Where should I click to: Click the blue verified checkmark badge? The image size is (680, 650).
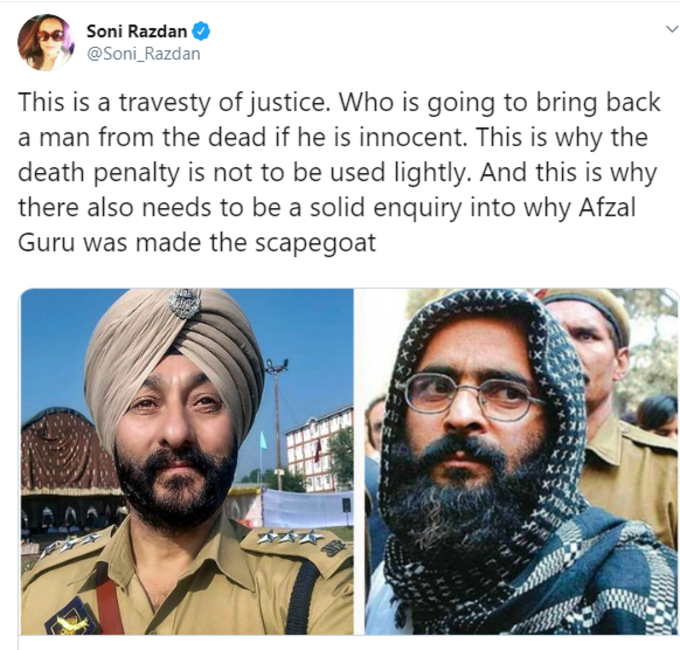(x=201, y=31)
